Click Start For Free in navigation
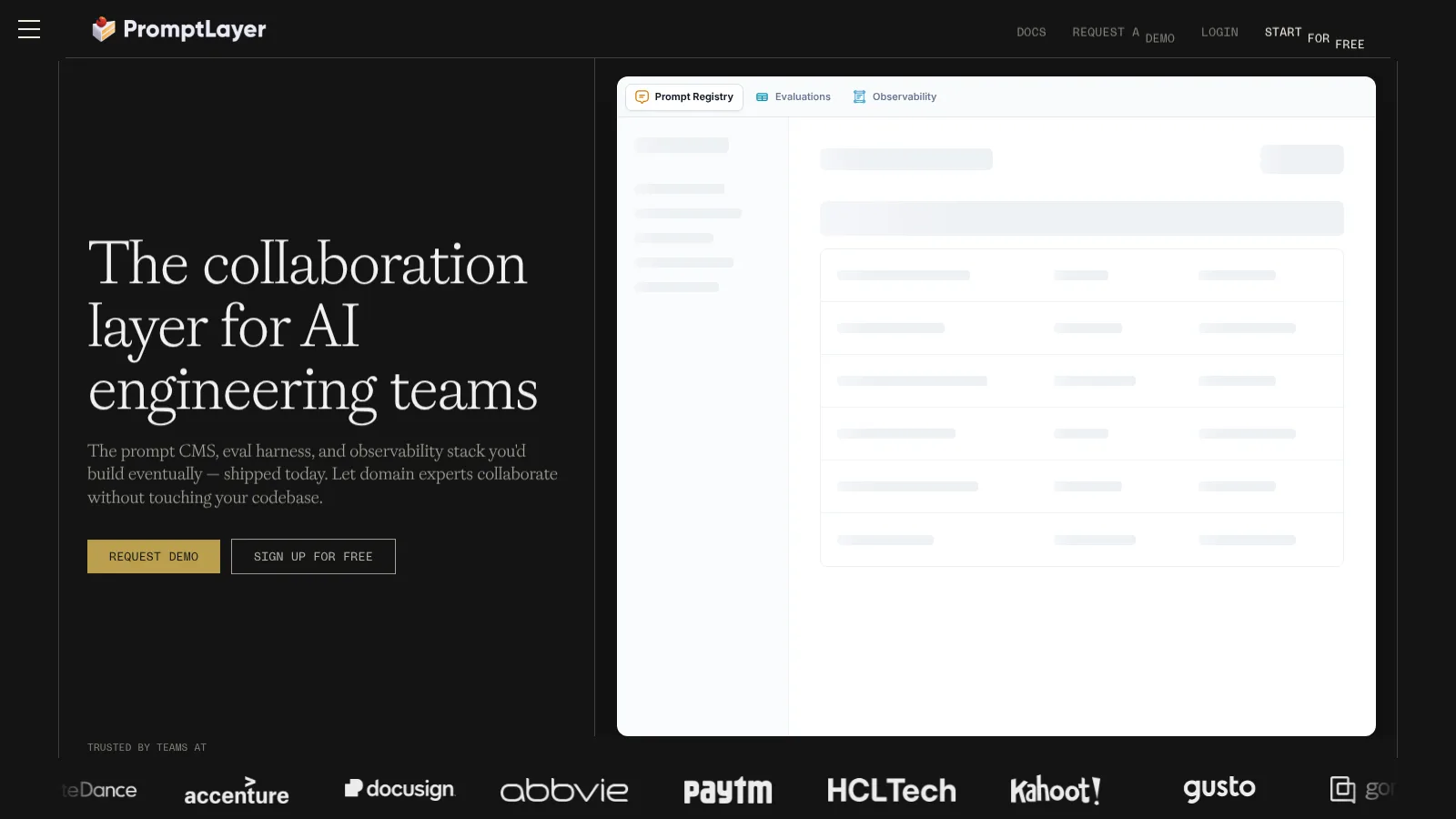Screen dimensions: 1456x819 tap(1314, 37)
